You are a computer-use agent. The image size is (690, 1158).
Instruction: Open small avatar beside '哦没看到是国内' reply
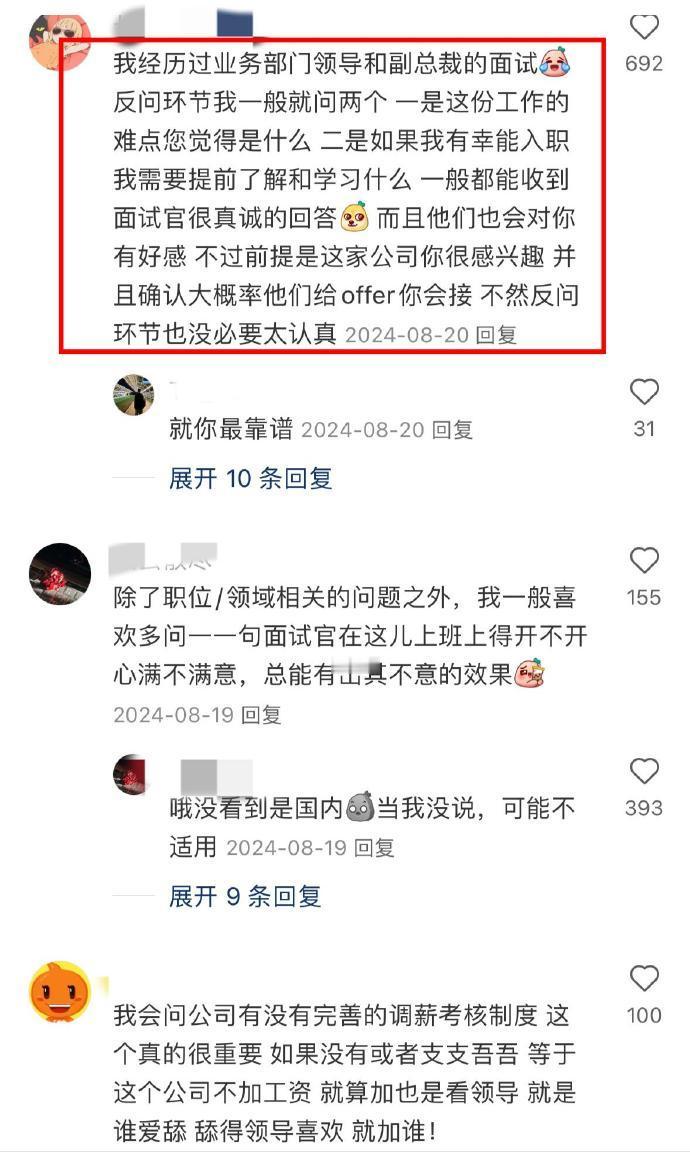(x=134, y=775)
